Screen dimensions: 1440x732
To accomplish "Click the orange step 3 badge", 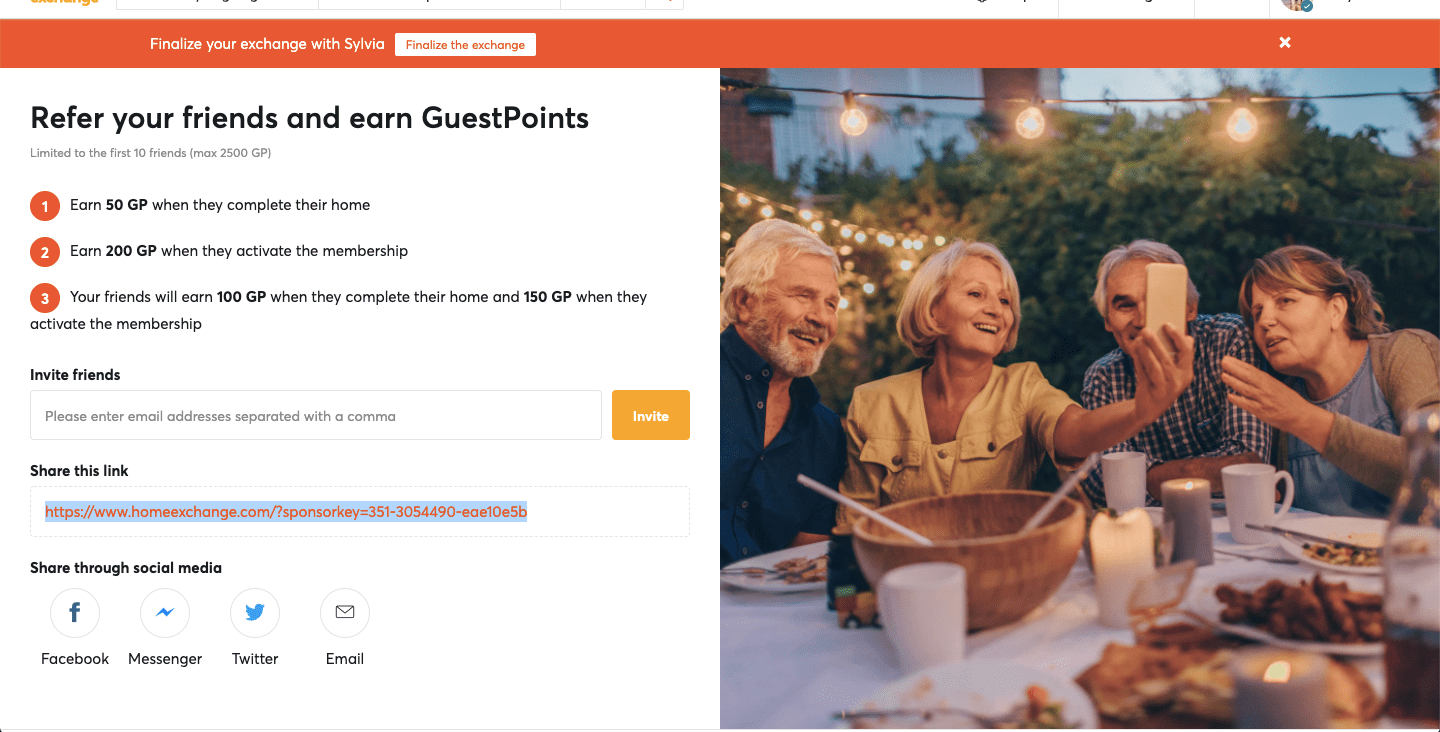I will pos(45,298).
